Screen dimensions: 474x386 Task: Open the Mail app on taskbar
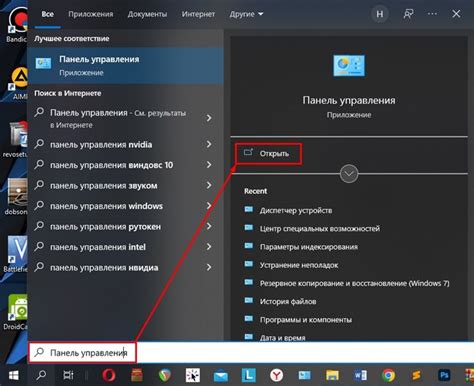(x=221, y=376)
